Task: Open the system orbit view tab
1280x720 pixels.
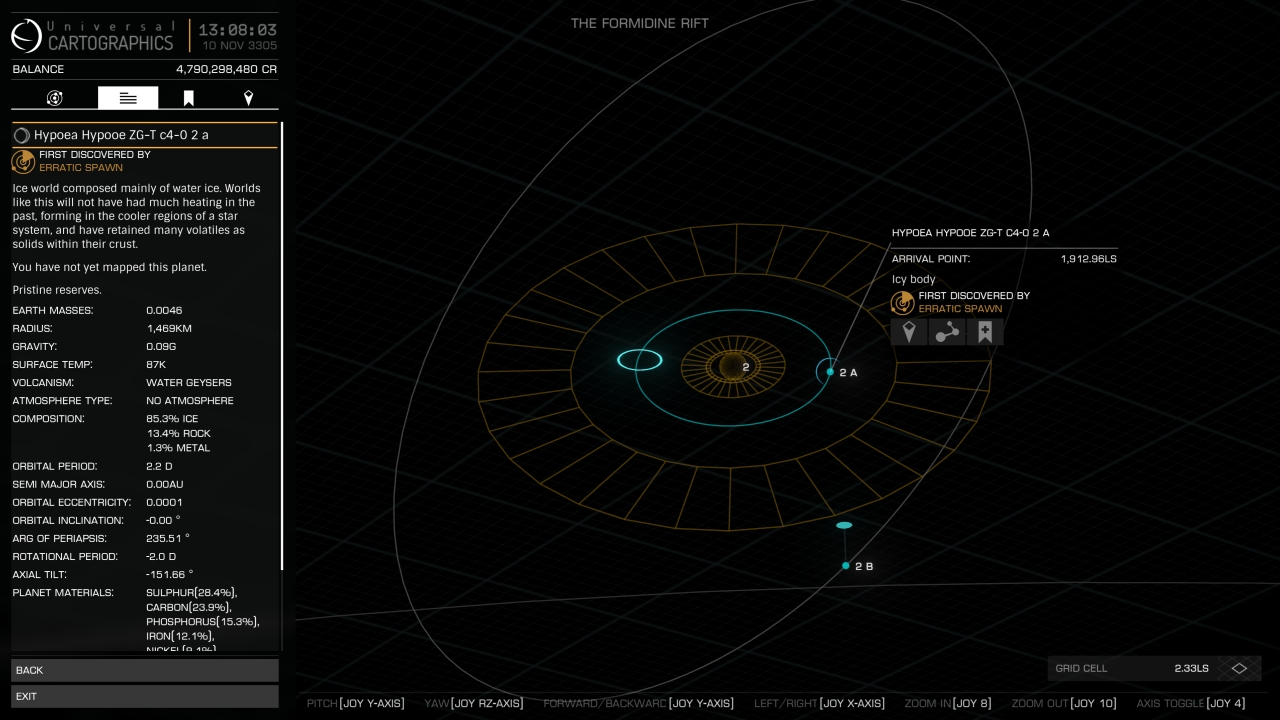Action: click(54, 97)
